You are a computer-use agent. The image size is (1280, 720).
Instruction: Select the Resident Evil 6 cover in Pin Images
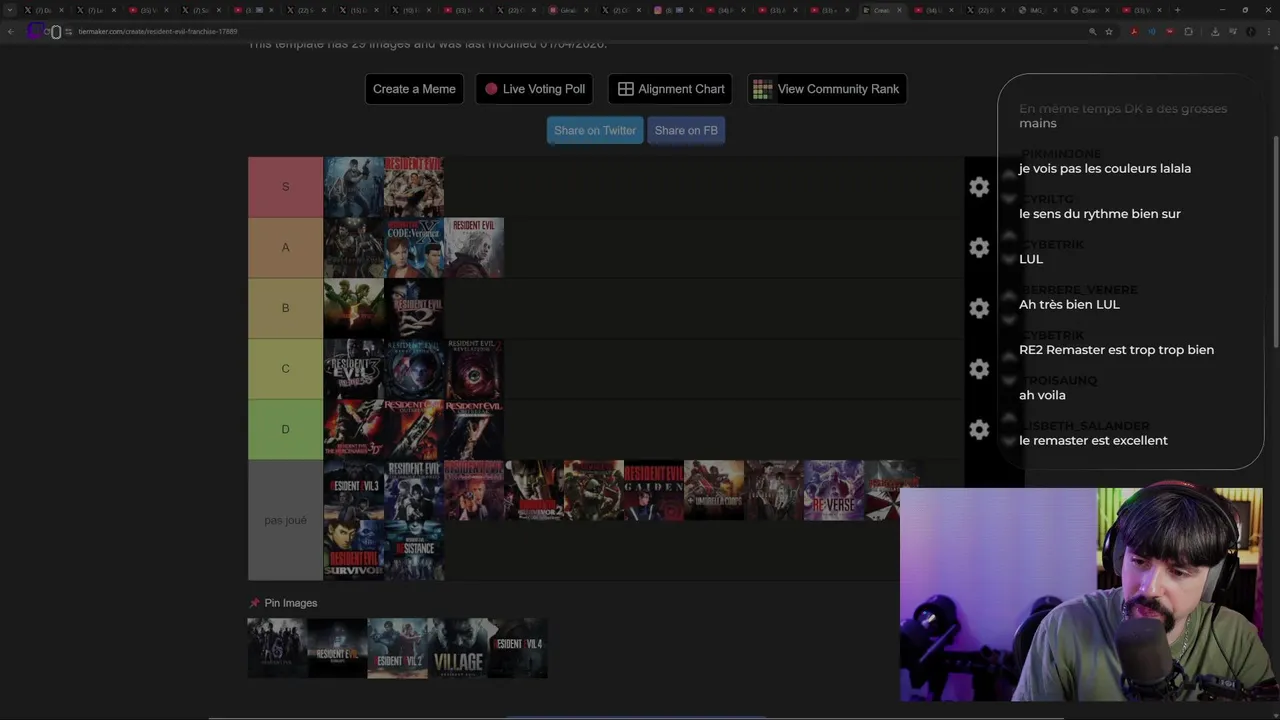pos(278,648)
